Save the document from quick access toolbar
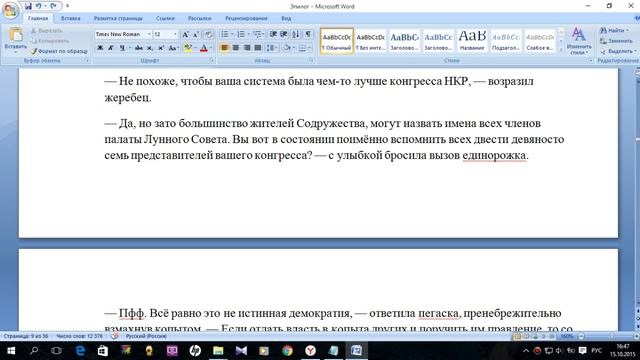Image resolution: width=640 pixels, height=360 pixels. 28,6
